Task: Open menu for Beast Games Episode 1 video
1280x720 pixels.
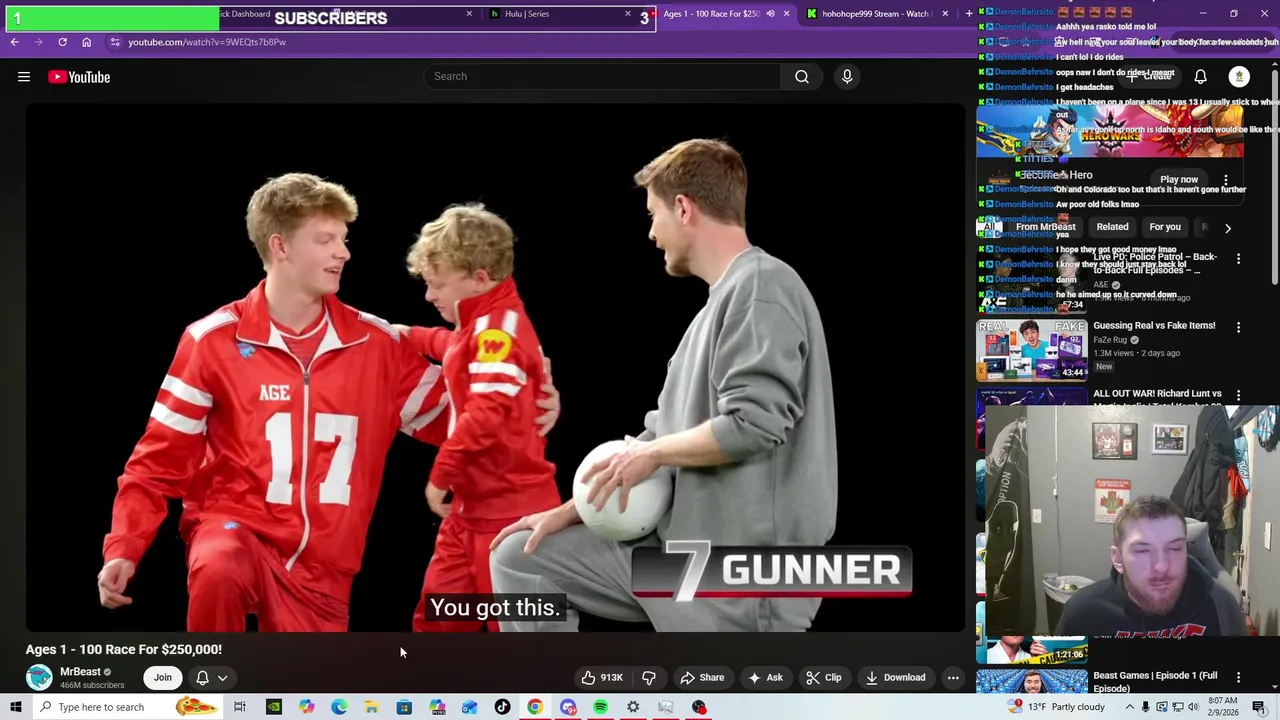Action: 1238,677
